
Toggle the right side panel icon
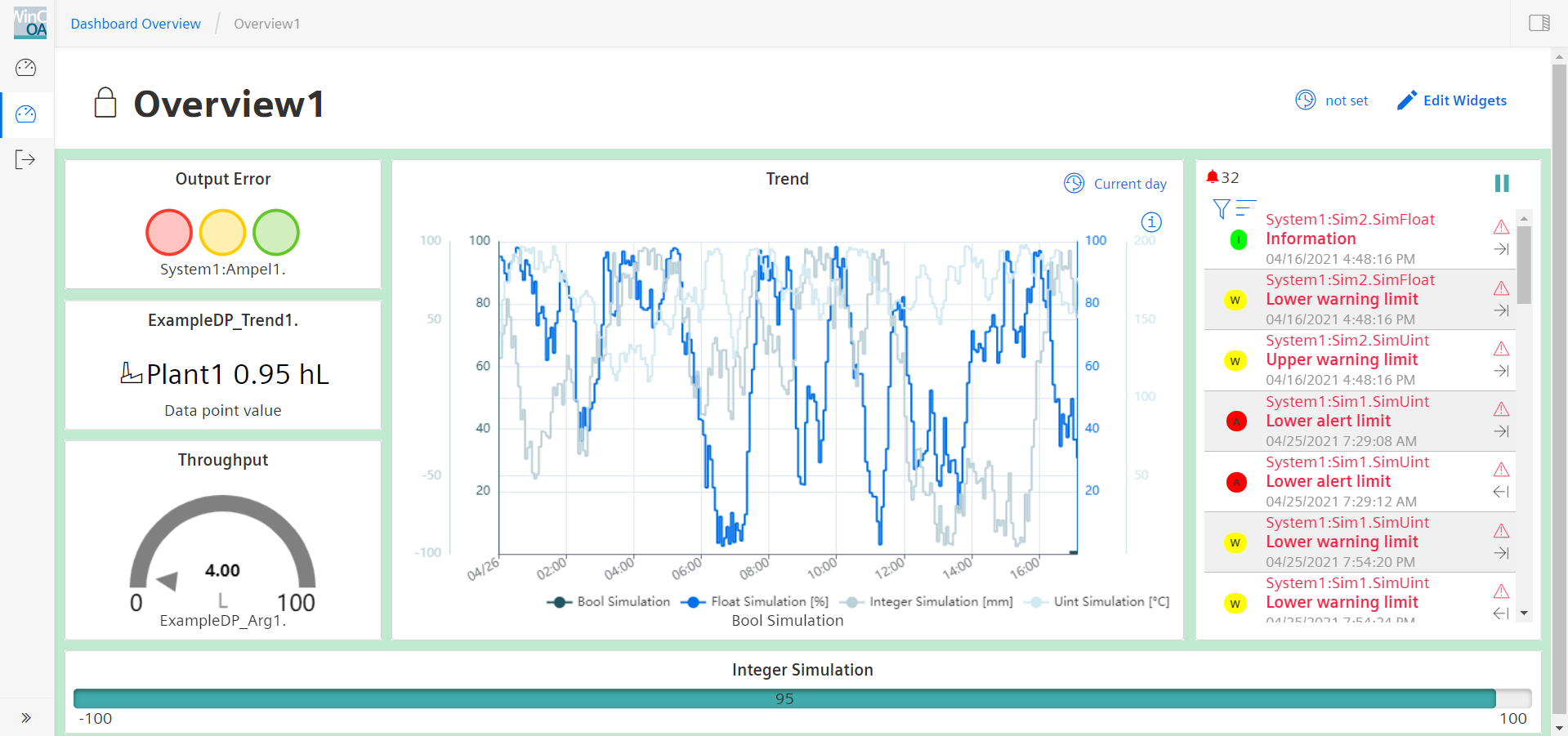click(1539, 23)
